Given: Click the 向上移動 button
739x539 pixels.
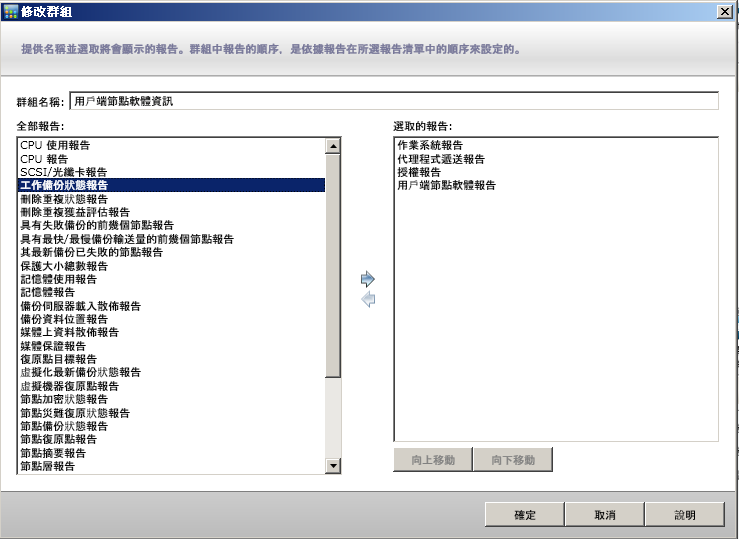Looking at the screenshot, I should coord(433,460).
